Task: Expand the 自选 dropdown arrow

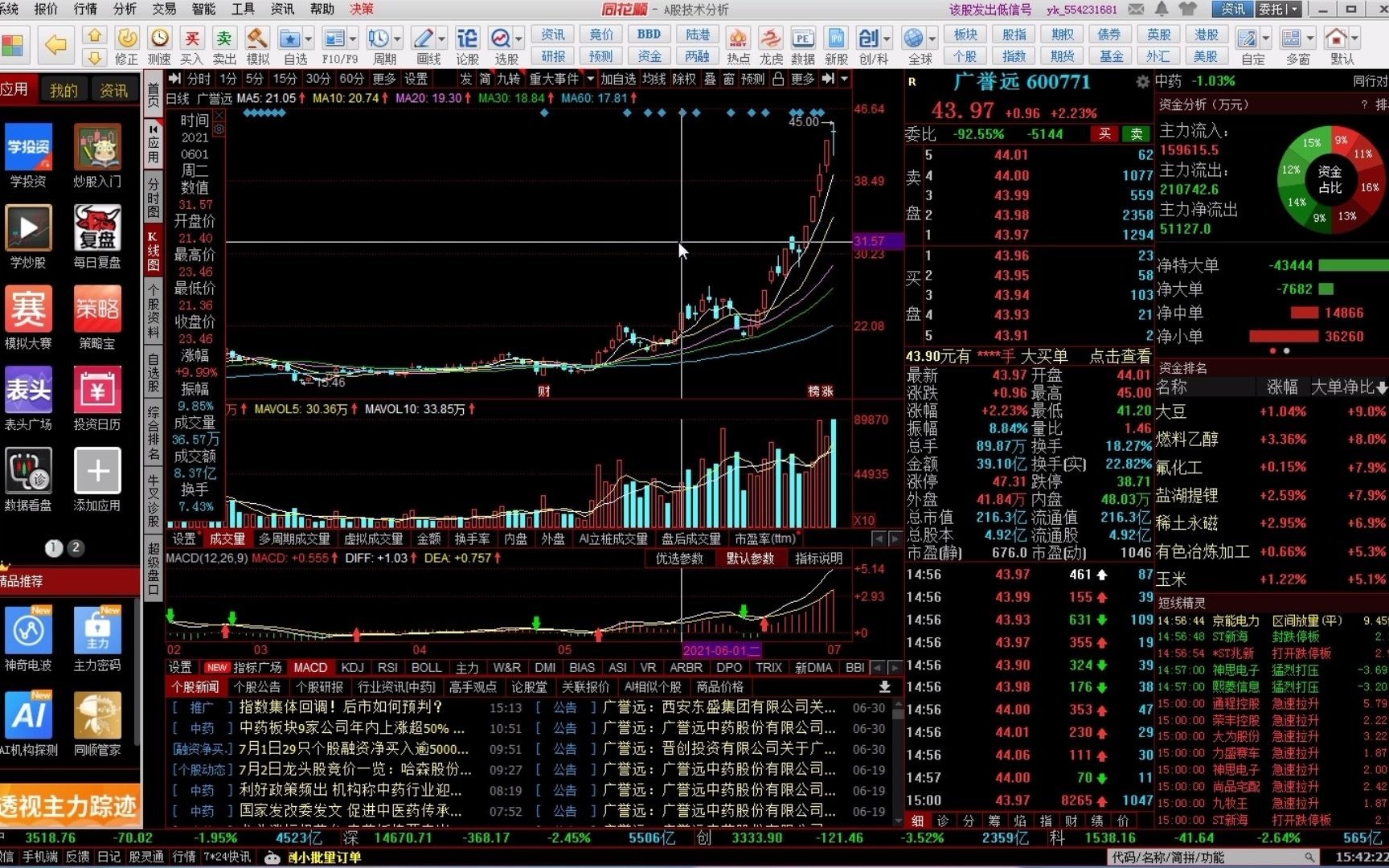Action: (x=307, y=39)
